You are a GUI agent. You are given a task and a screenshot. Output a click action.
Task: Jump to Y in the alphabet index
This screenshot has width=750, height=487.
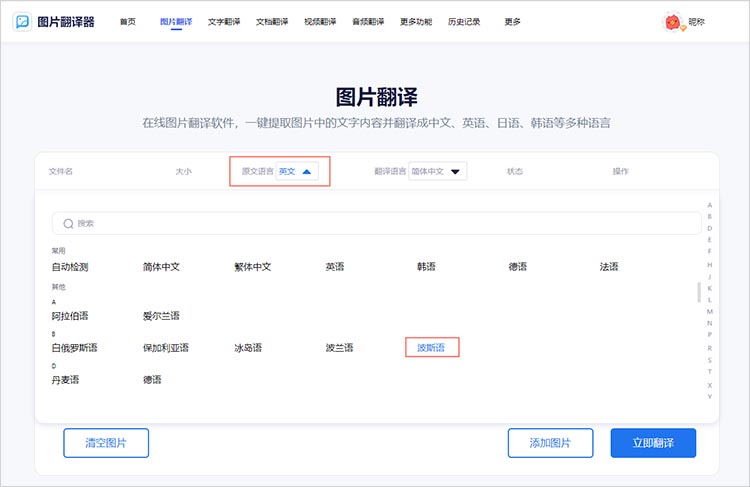710,397
